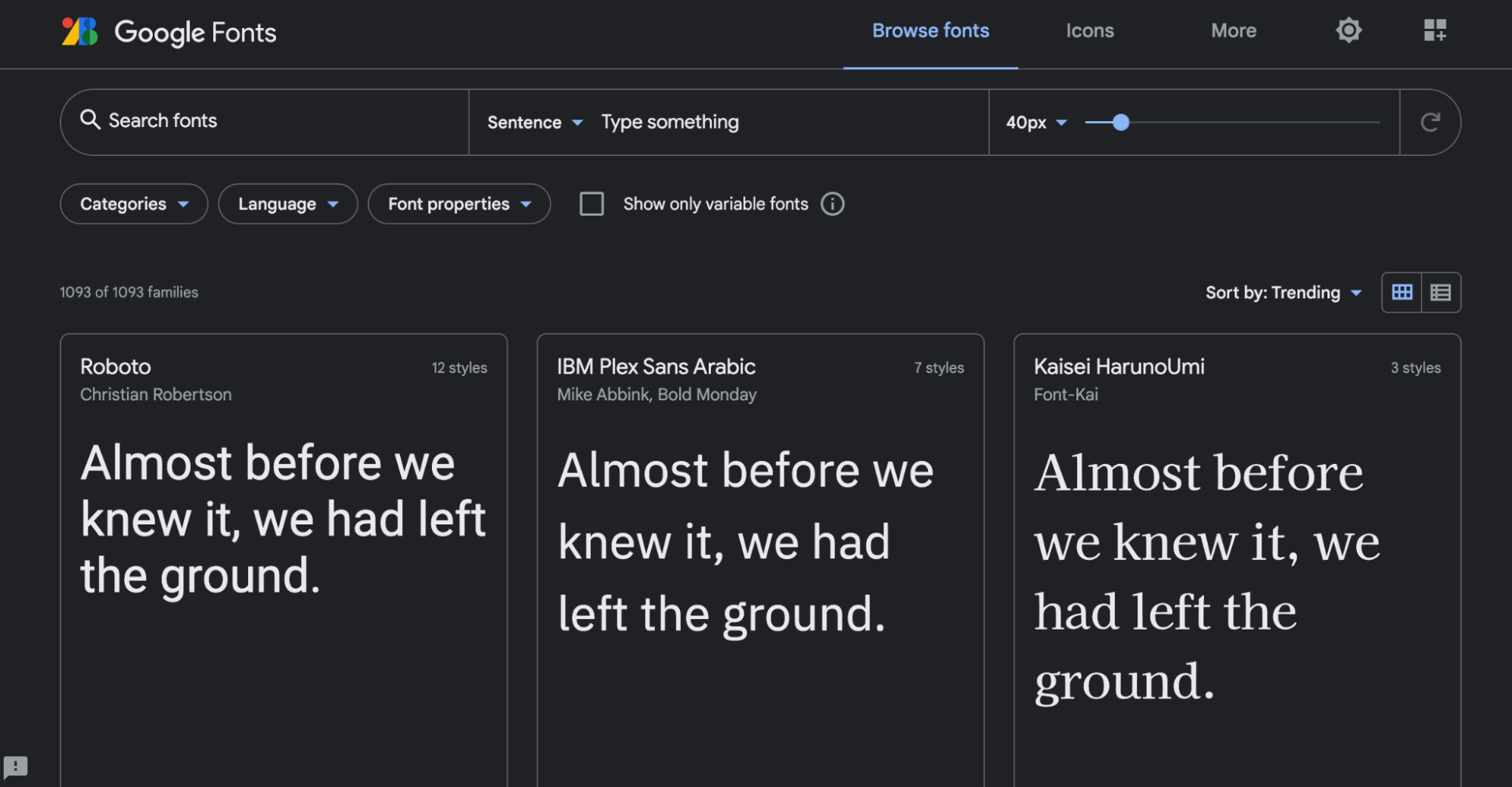Go to the Icons tab
The height and width of the screenshot is (787, 1512).
click(1089, 31)
